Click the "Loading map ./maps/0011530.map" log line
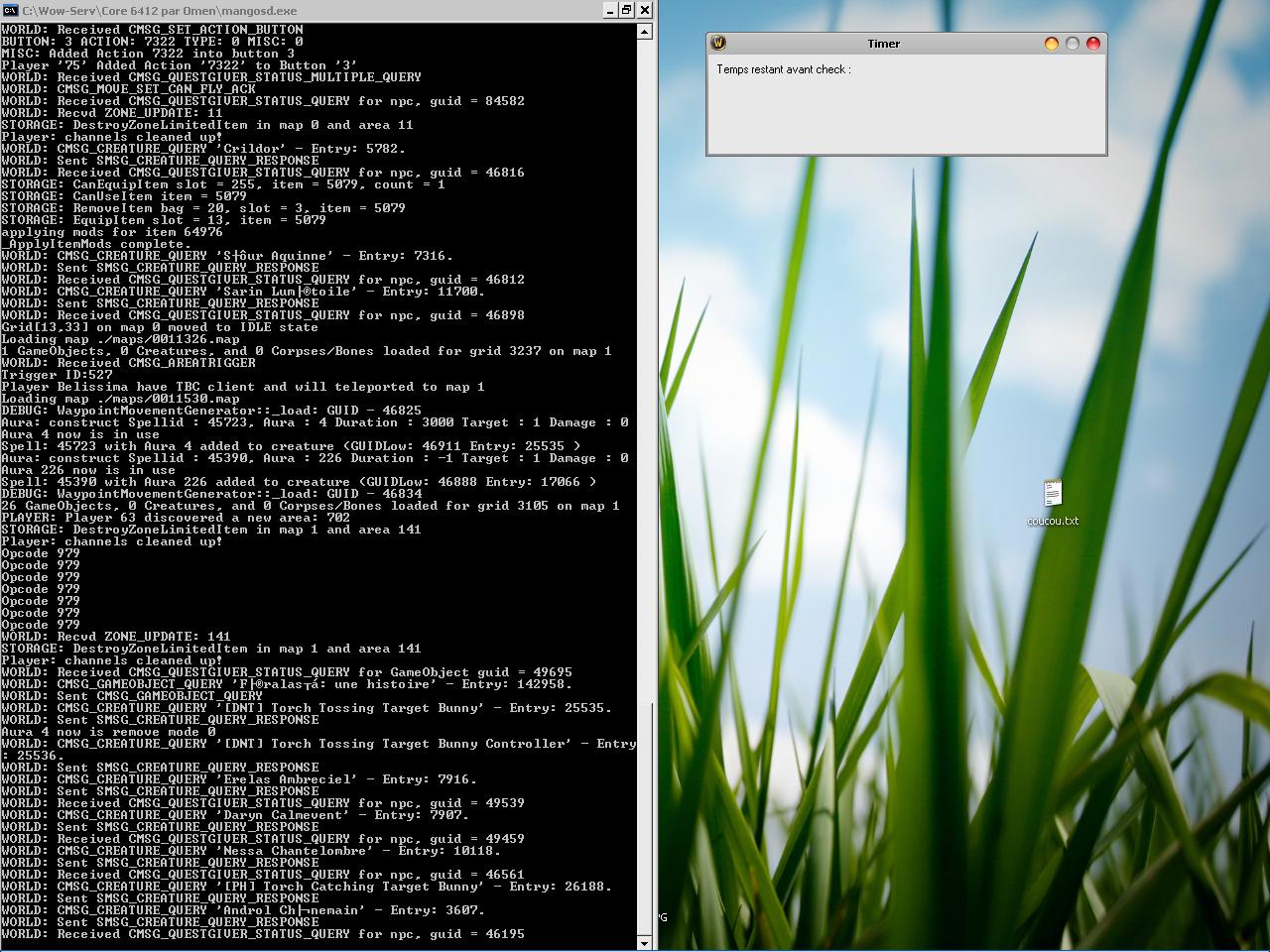This screenshot has height=952, width=1270. pyautogui.click(x=120, y=399)
